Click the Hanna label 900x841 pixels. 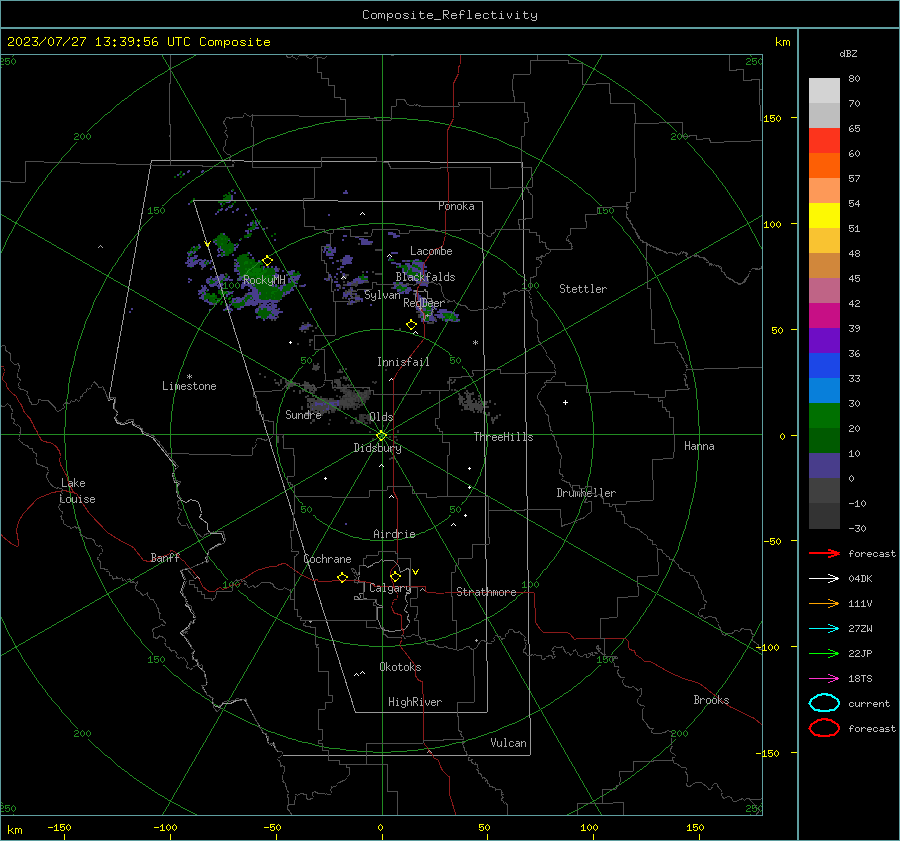(699, 445)
